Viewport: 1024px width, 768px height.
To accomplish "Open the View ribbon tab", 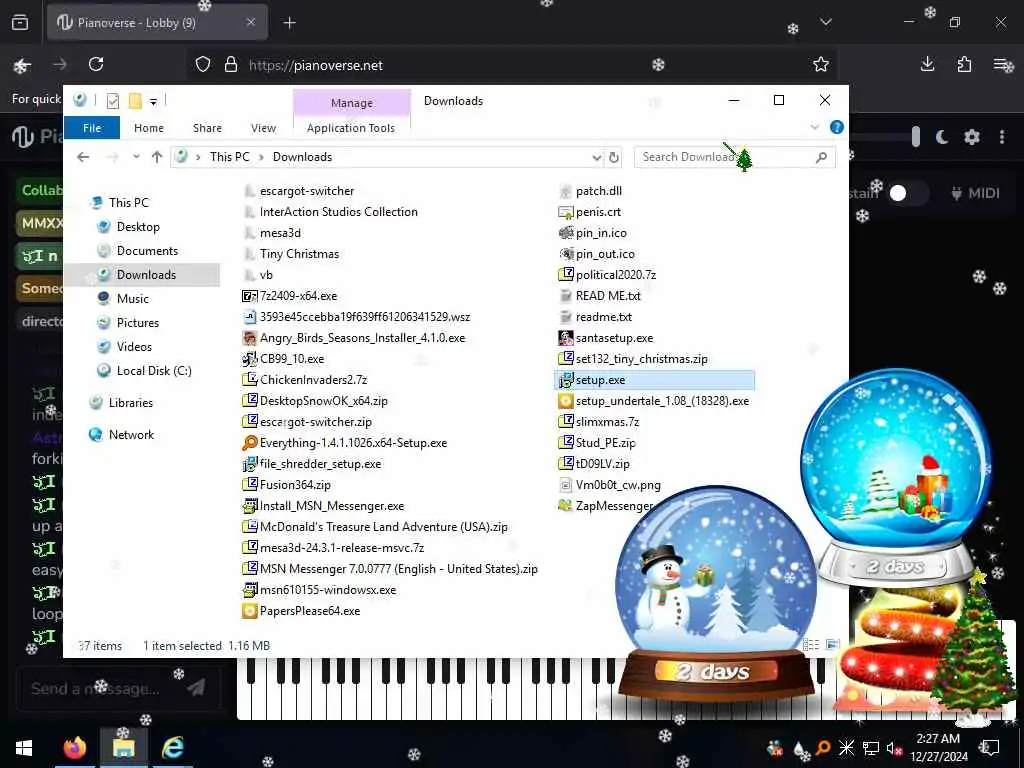I will click(x=263, y=128).
